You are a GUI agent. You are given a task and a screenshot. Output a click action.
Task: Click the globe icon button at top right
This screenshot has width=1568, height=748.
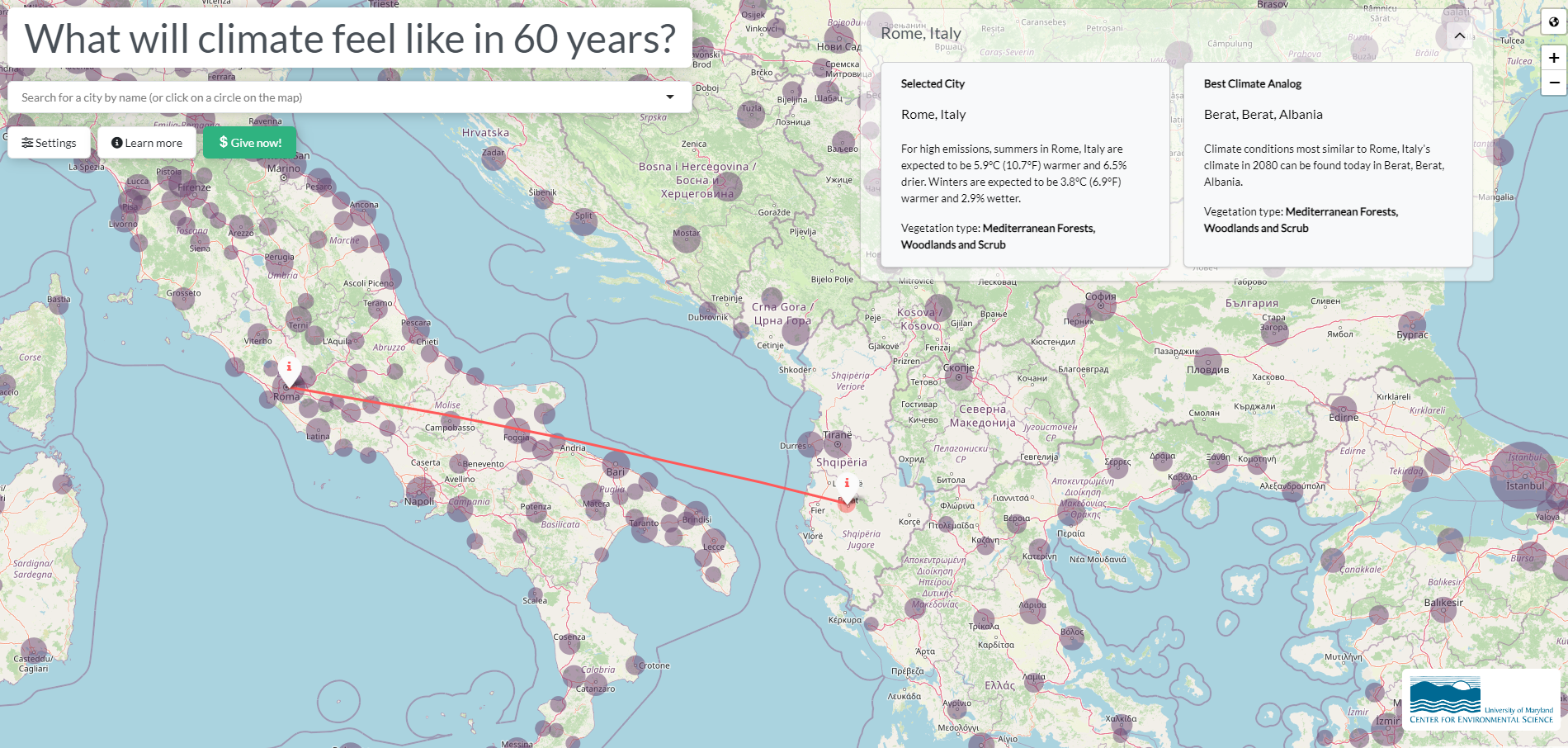pyautogui.click(x=1554, y=22)
